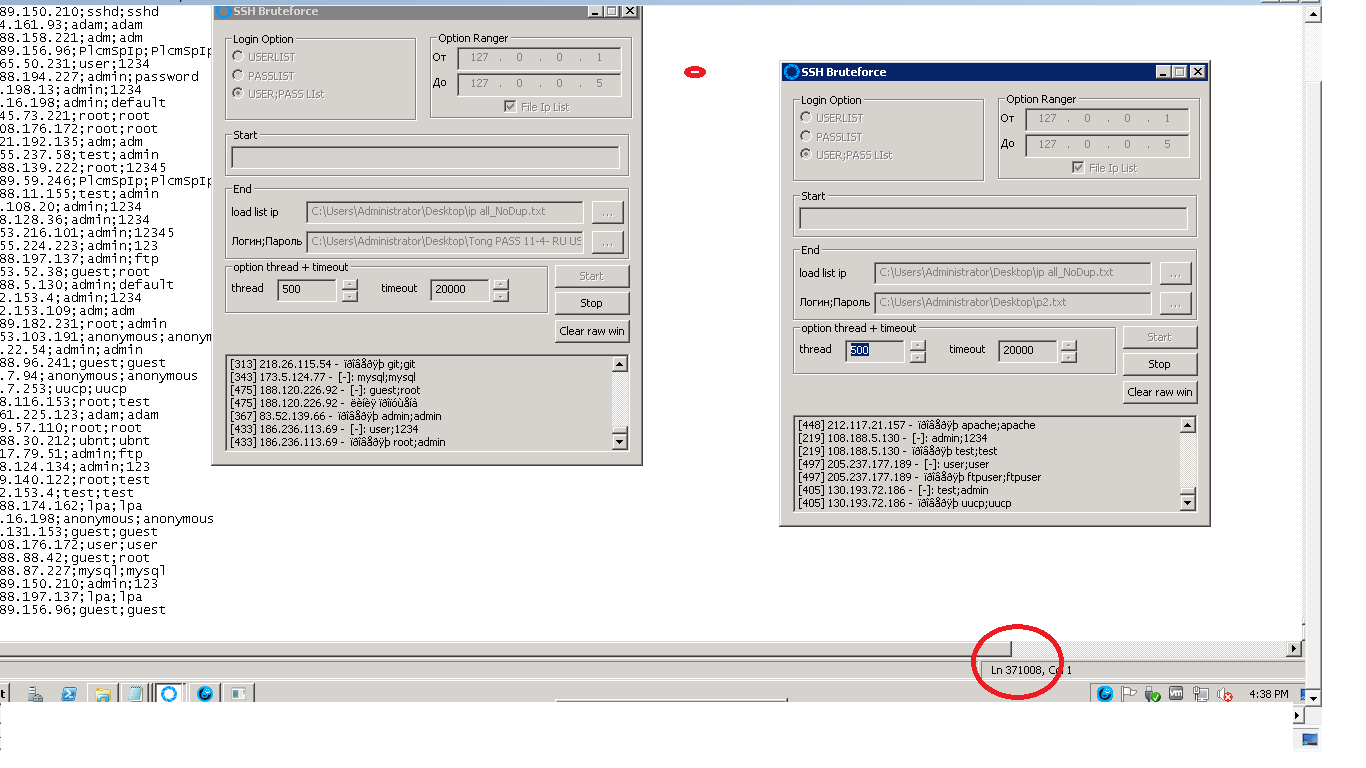This screenshot has height=768, width=1366.
Task: Open Server Manager from the taskbar
Action: 35,693
